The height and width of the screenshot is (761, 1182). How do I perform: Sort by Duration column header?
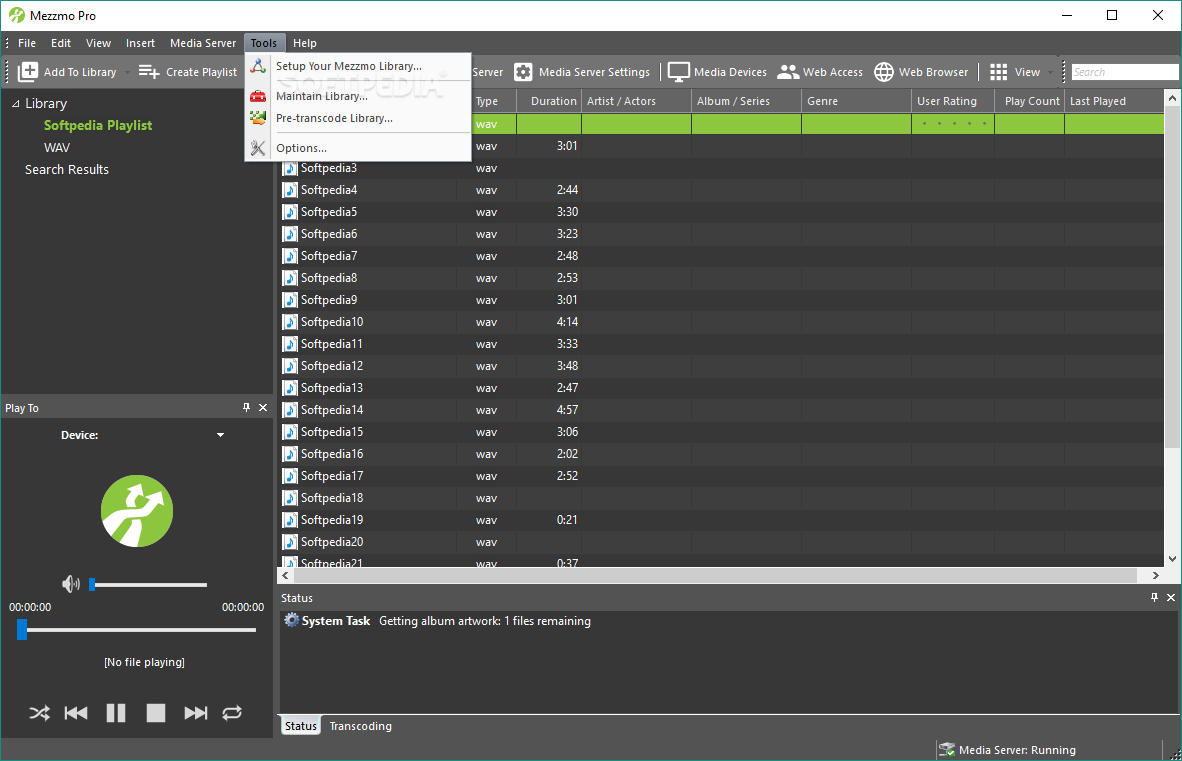tap(549, 101)
